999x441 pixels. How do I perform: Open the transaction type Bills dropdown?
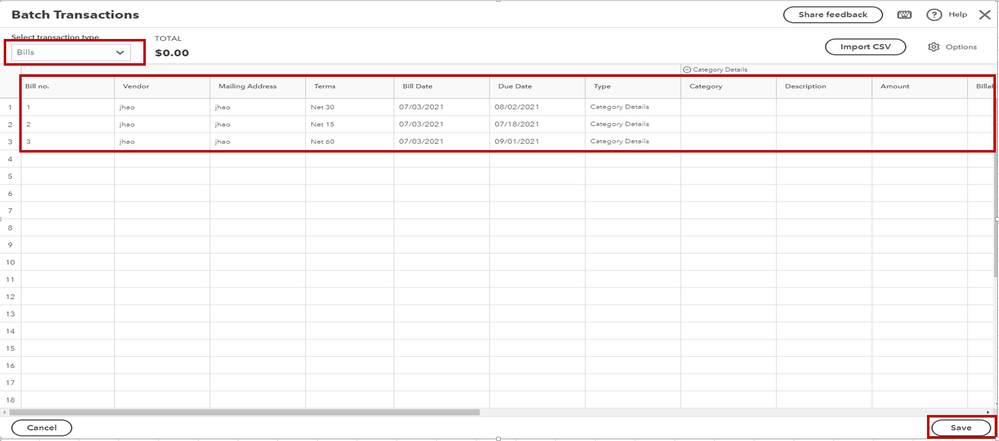71,53
